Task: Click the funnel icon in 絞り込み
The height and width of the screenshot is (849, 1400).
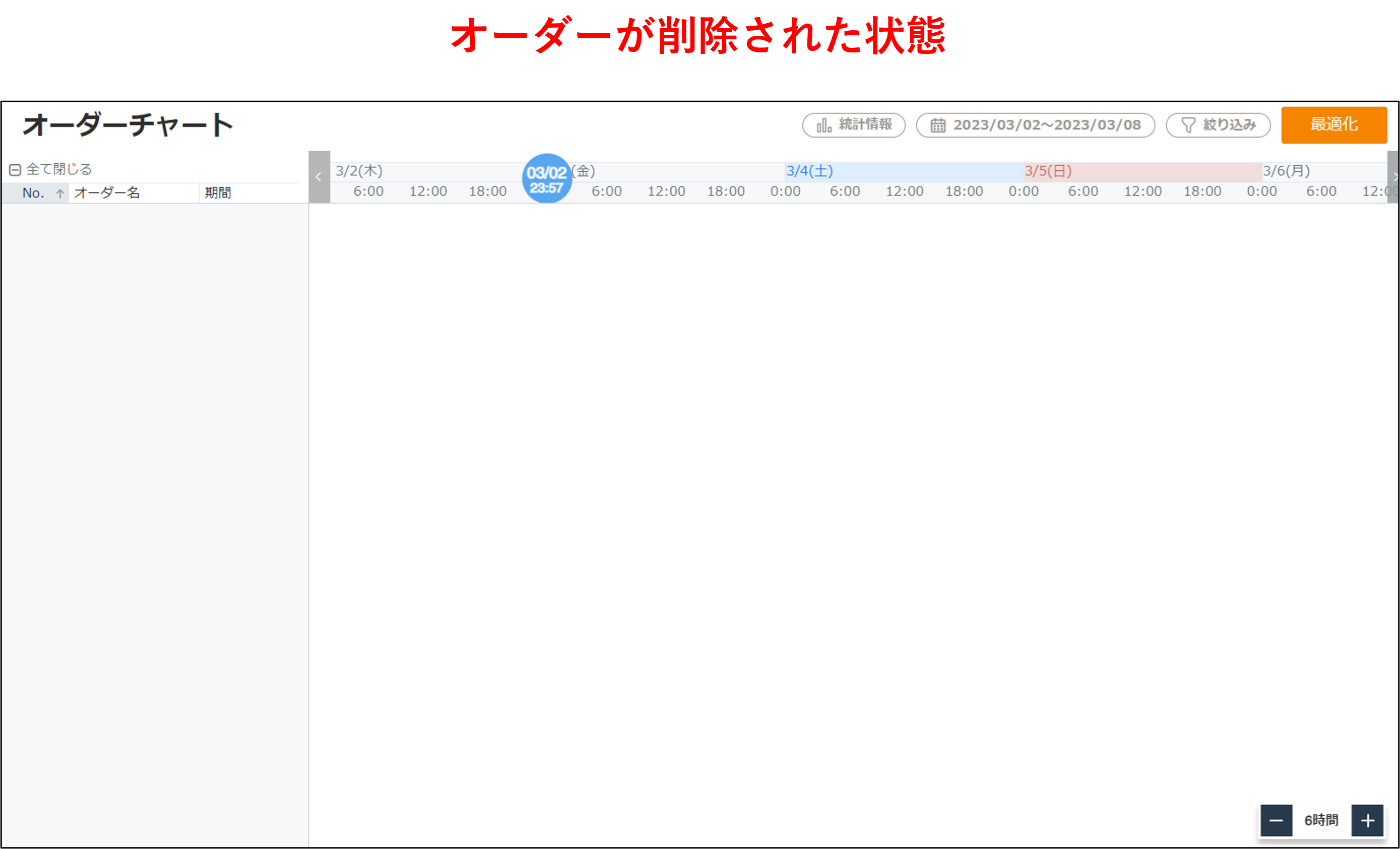Action: pos(1188,125)
